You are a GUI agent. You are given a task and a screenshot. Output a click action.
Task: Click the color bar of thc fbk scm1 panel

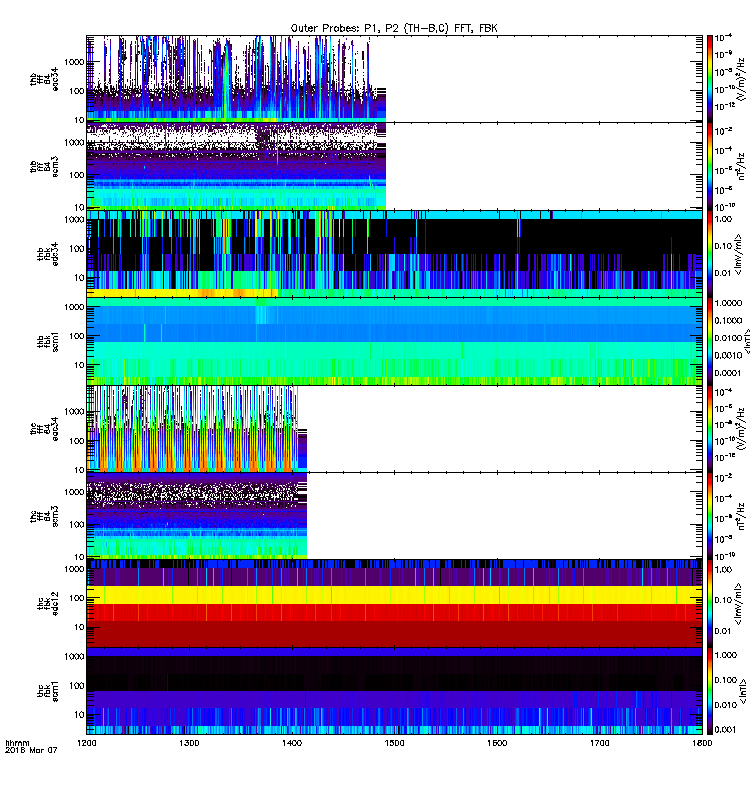710,691
